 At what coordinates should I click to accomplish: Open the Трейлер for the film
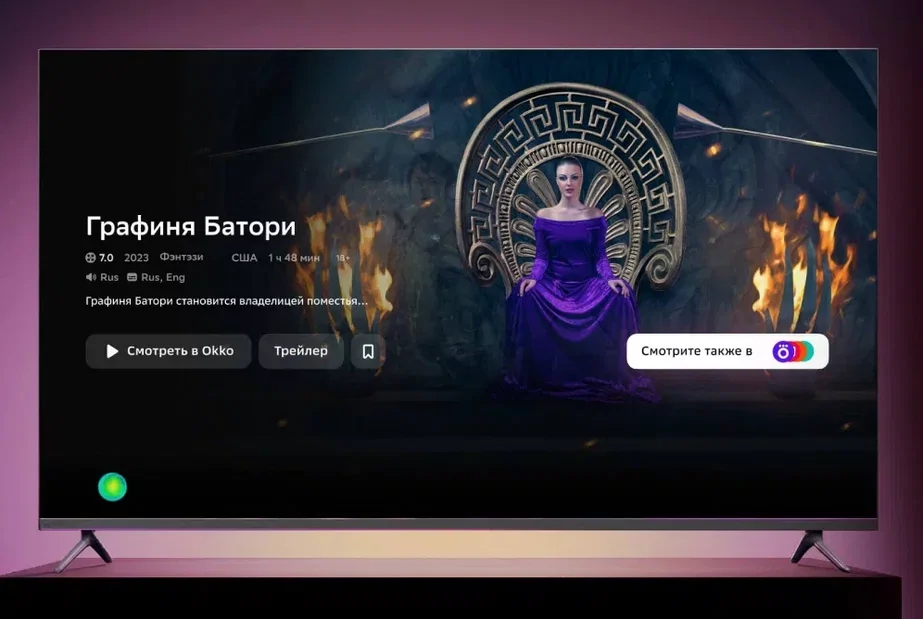301,351
